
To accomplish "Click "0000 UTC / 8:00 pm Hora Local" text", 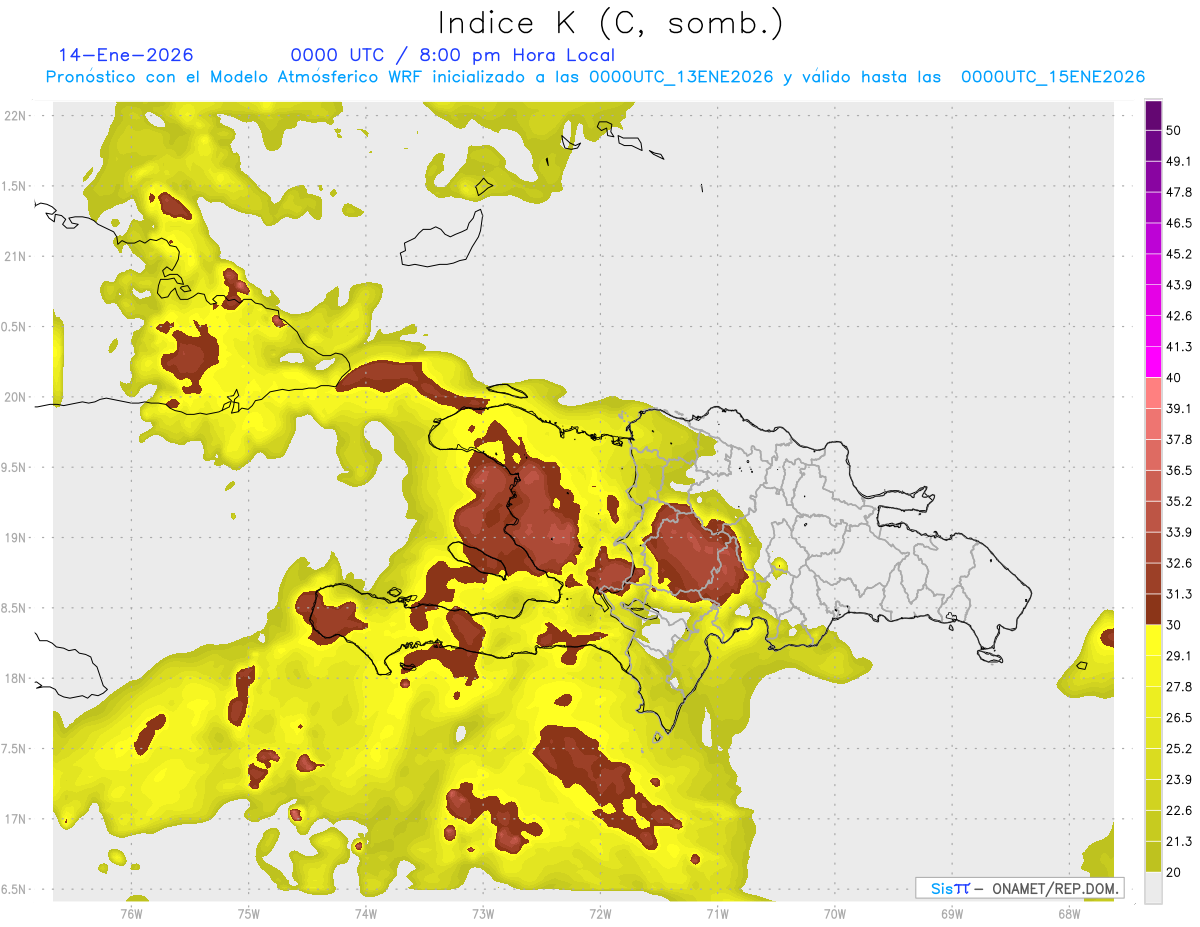I will pyautogui.click(x=452, y=55).
